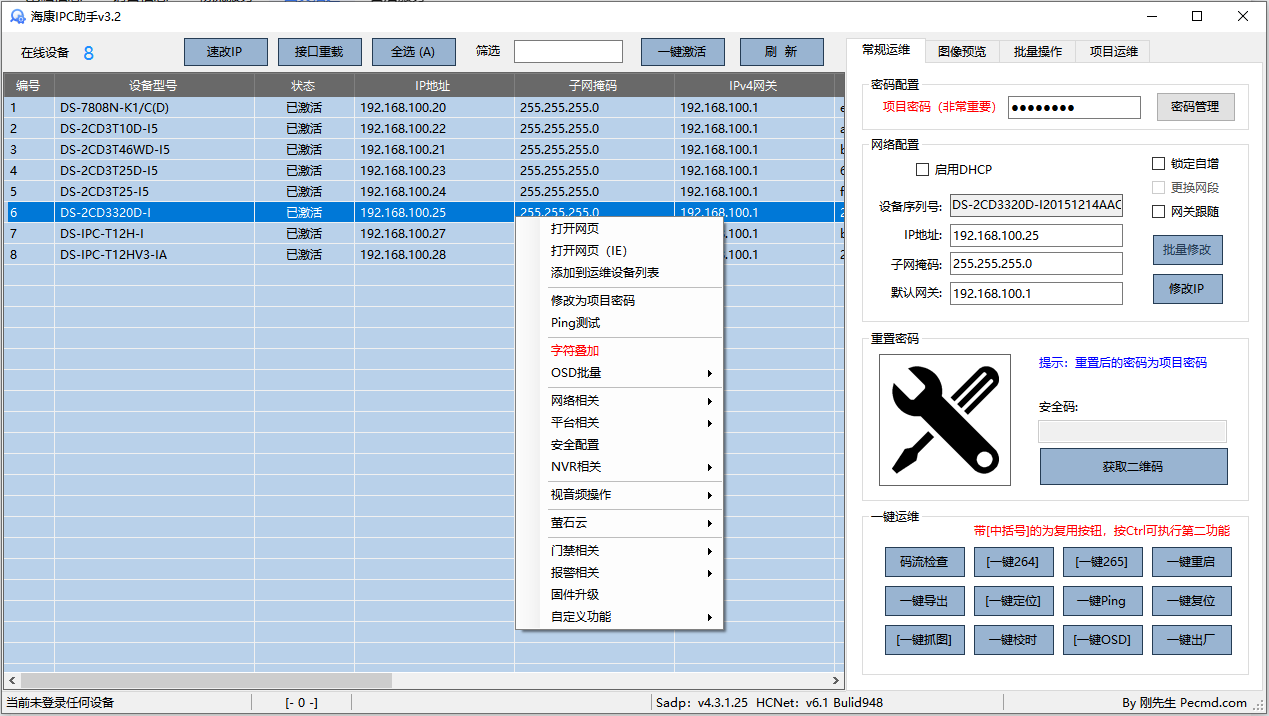
Task: Click the 速改IP button
Action: coord(226,52)
